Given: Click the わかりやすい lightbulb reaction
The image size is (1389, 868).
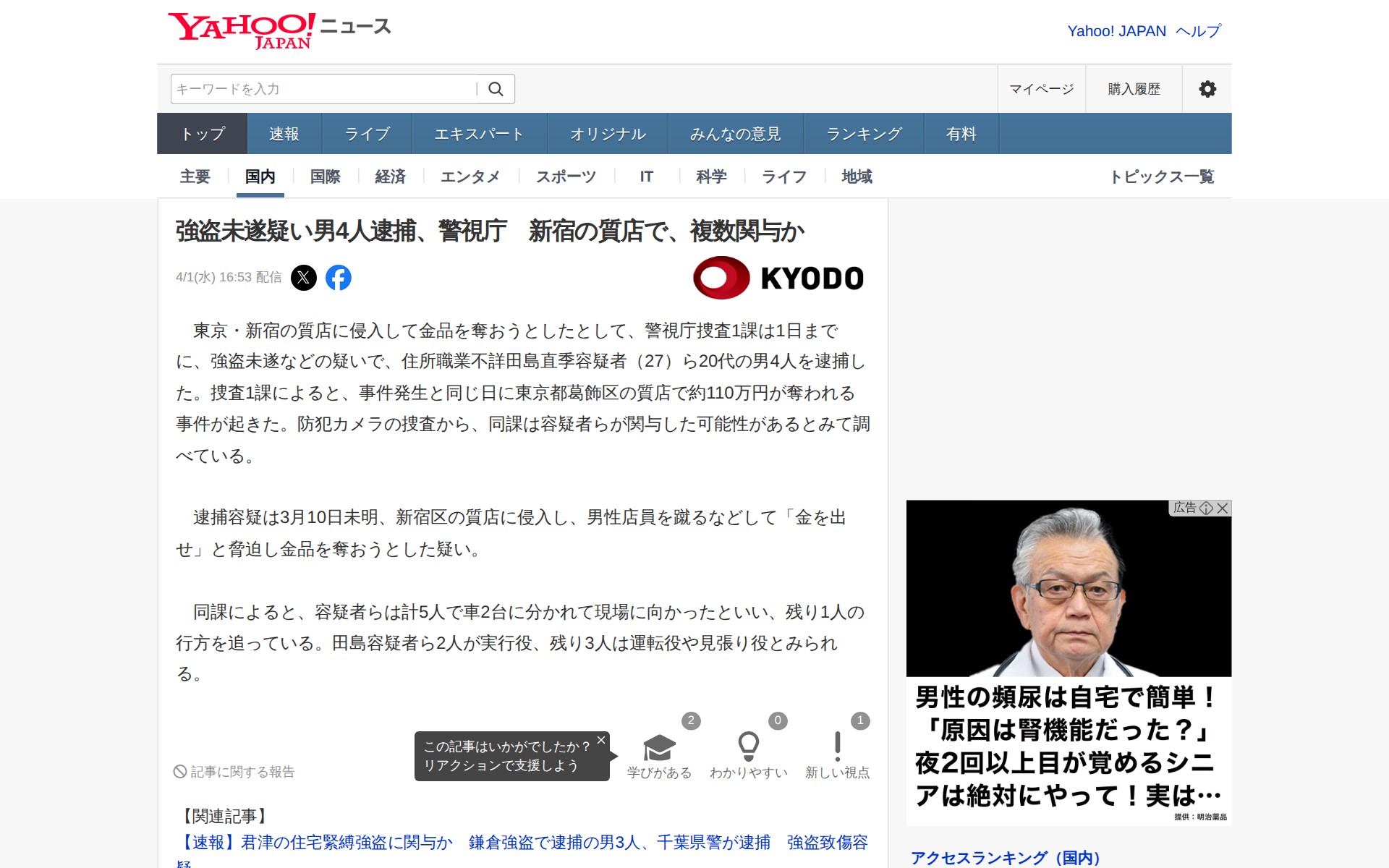Looking at the screenshot, I should (748, 749).
